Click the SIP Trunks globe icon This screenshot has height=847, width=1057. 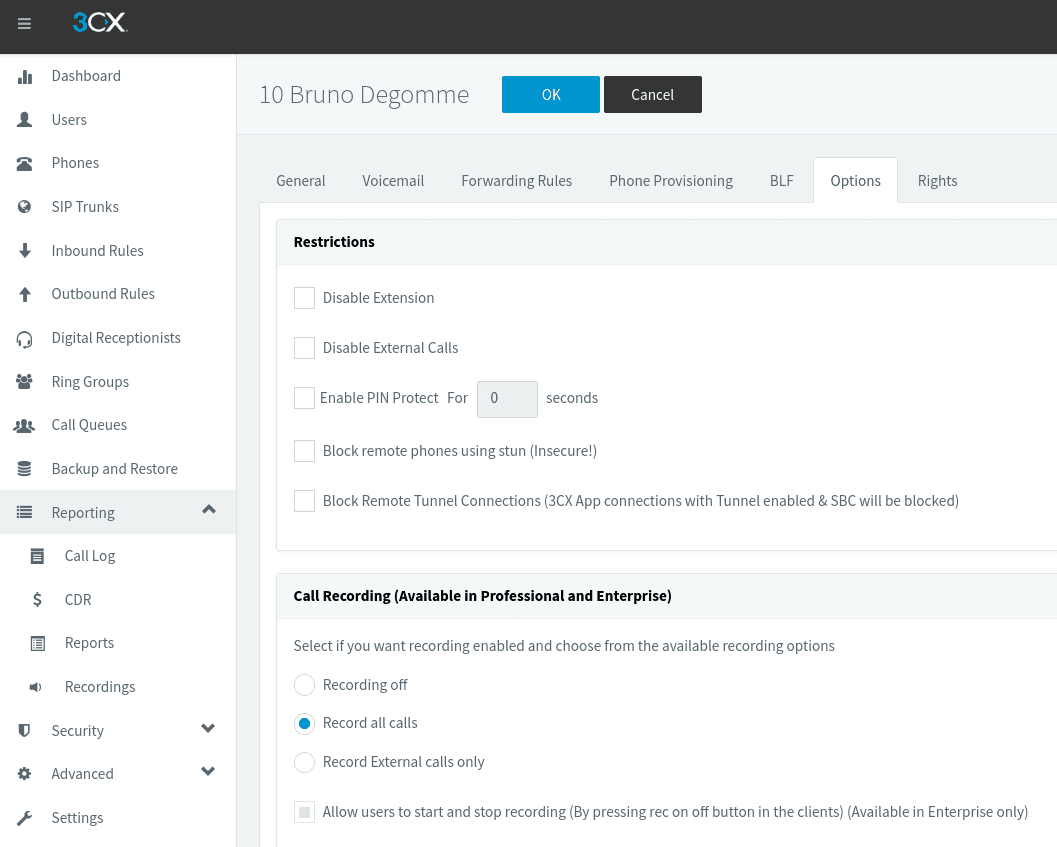click(25, 207)
